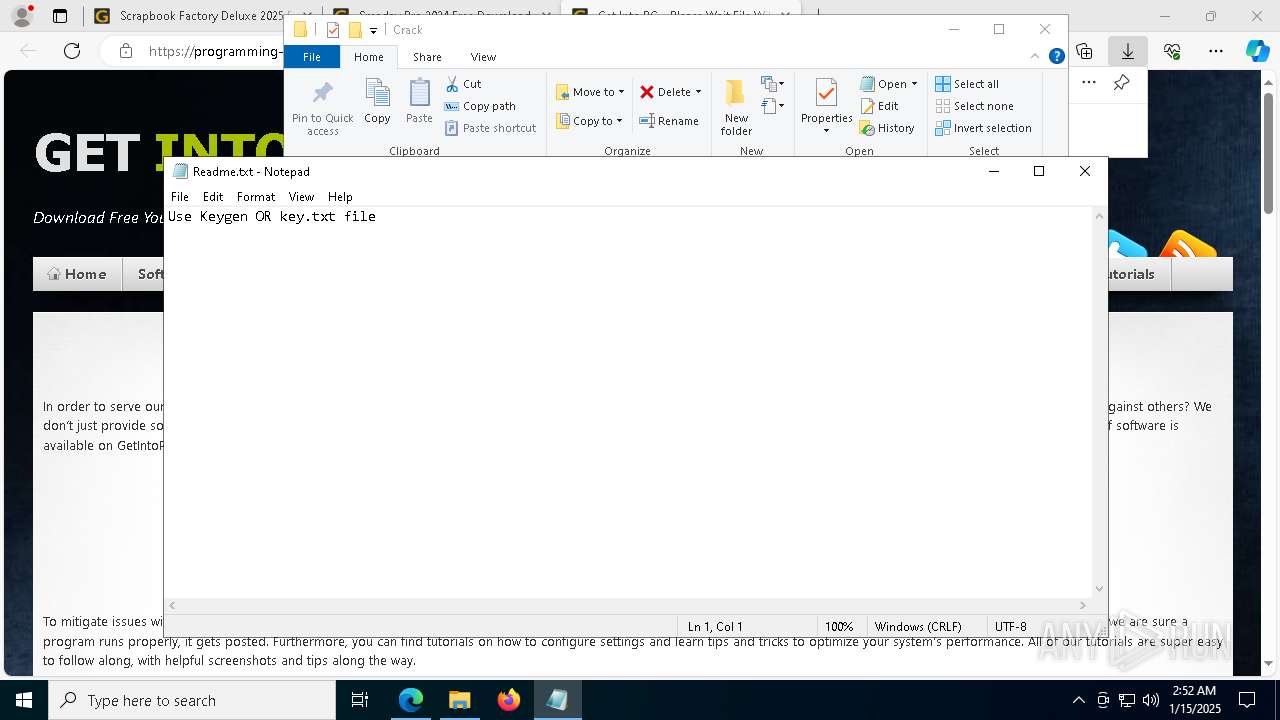Create a New folder from the ribbon
The height and width of the screenshot is (720, 1280).
[736, 108]
